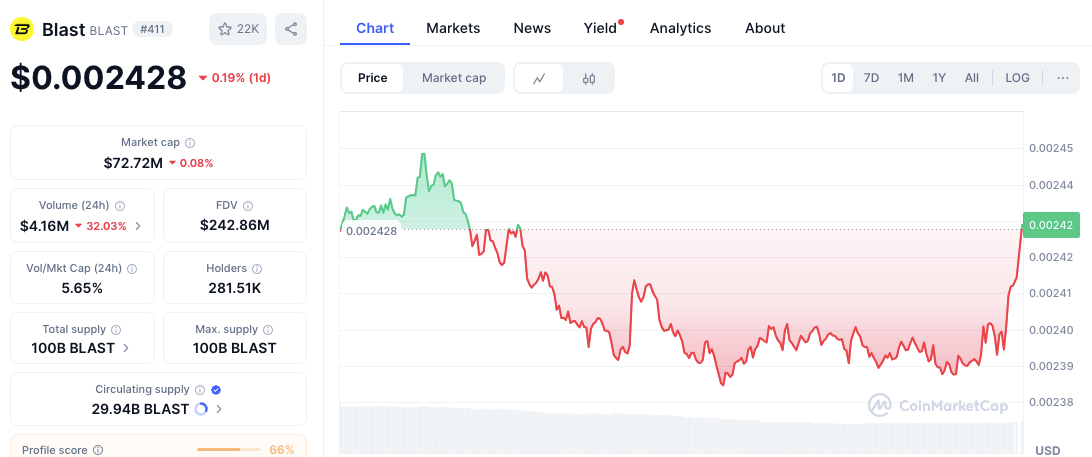
Task: Expand the Circulating supply 29.94B BLAST chevron
Action: 219,409
